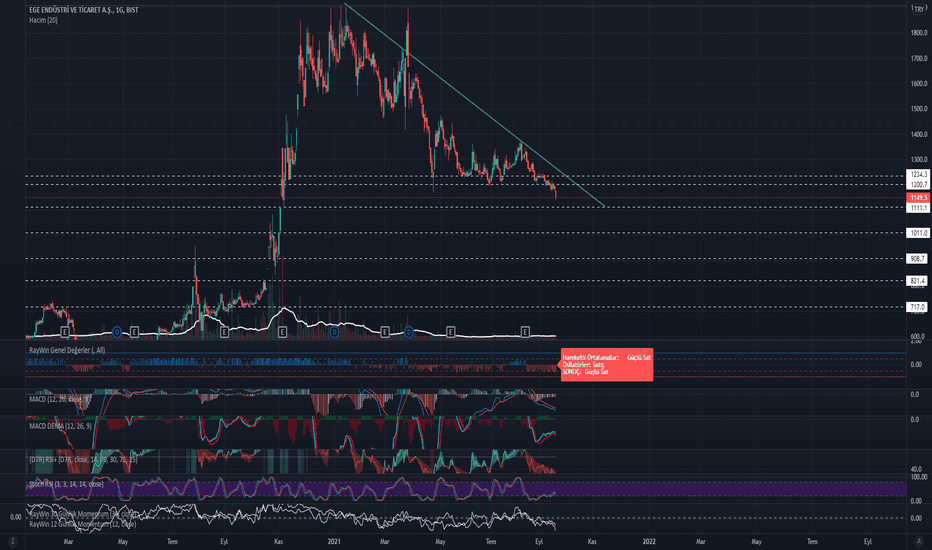Viewport: 932px width, 550px height.
Task: Click the 1234.3 horizontal line price label
Action: (x=918, y=175)
